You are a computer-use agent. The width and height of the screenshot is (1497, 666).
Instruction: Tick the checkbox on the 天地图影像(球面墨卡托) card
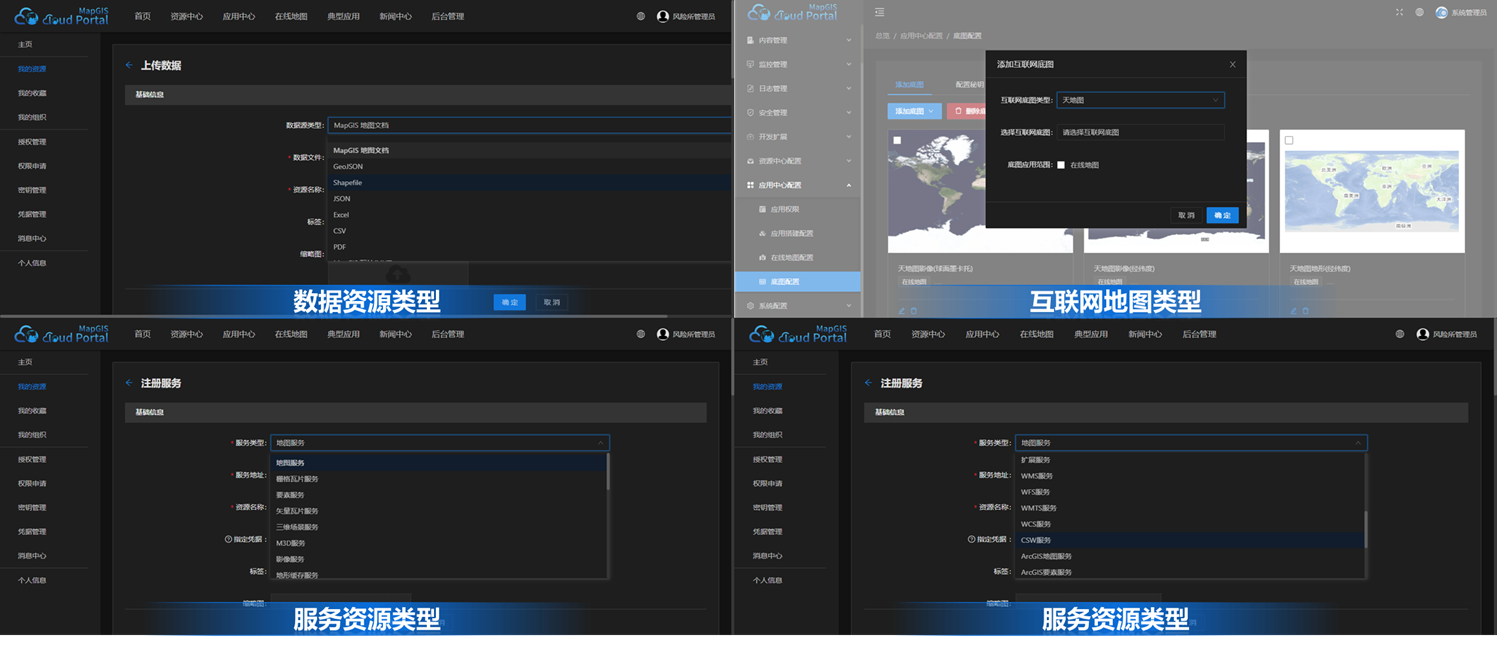(x=897, y=140)
